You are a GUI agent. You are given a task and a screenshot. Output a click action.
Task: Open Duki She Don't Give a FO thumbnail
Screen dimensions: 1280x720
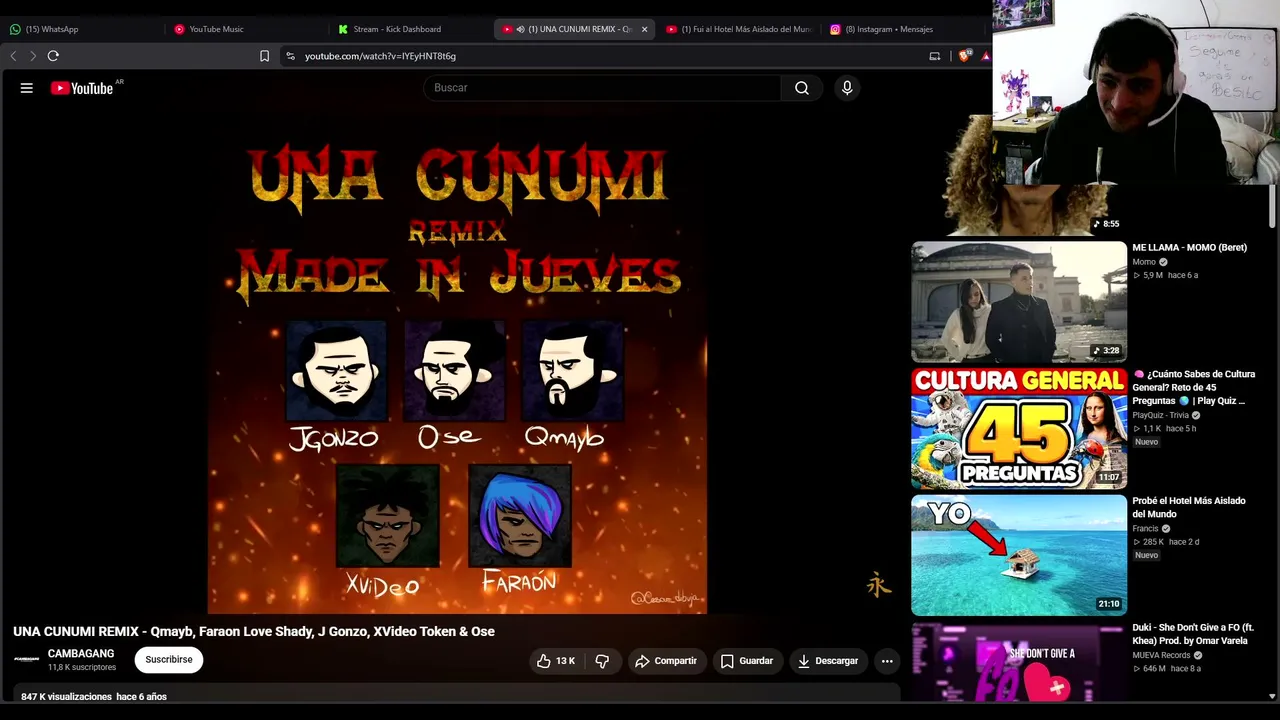[x=1019, y=661]
